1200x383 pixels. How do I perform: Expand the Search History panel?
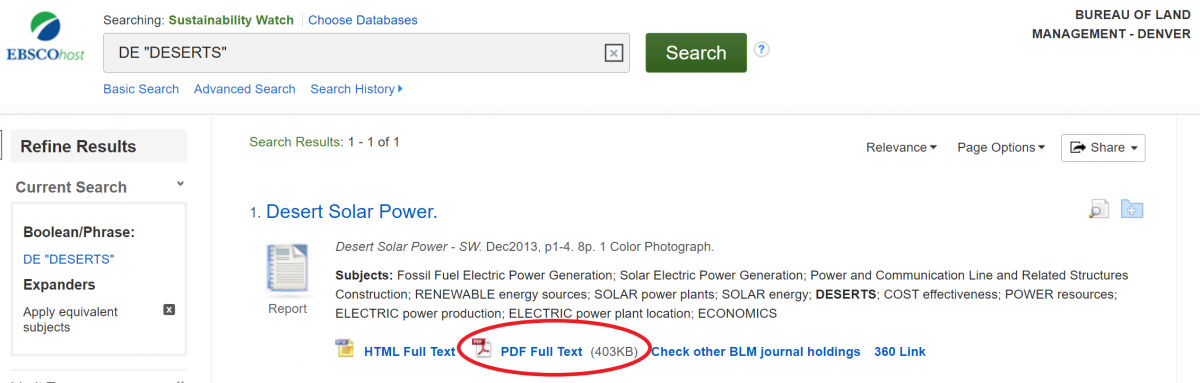(356, 89)
